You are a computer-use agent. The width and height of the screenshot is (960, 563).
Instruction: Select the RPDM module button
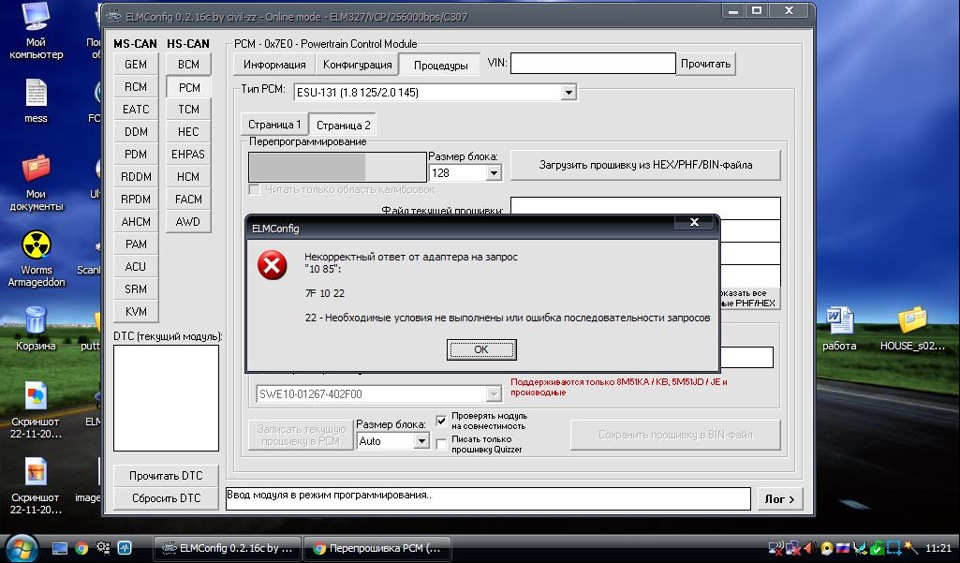[x=135, y=199]
